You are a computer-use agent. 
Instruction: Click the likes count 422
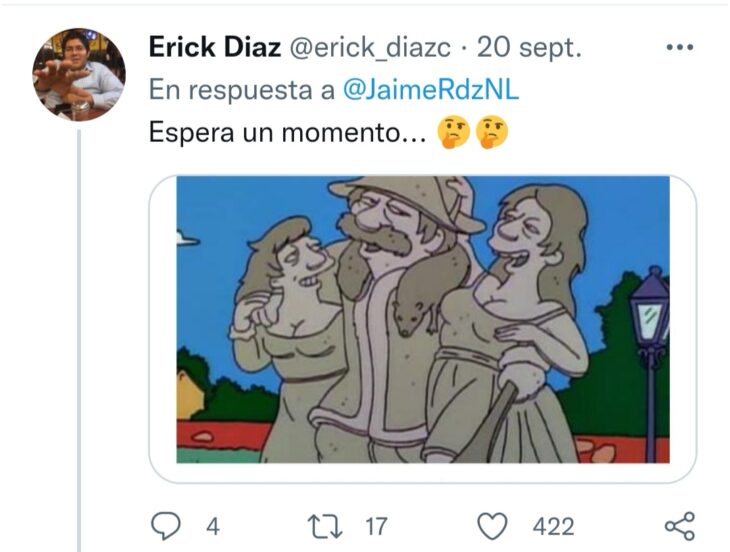tap(554, 527)
